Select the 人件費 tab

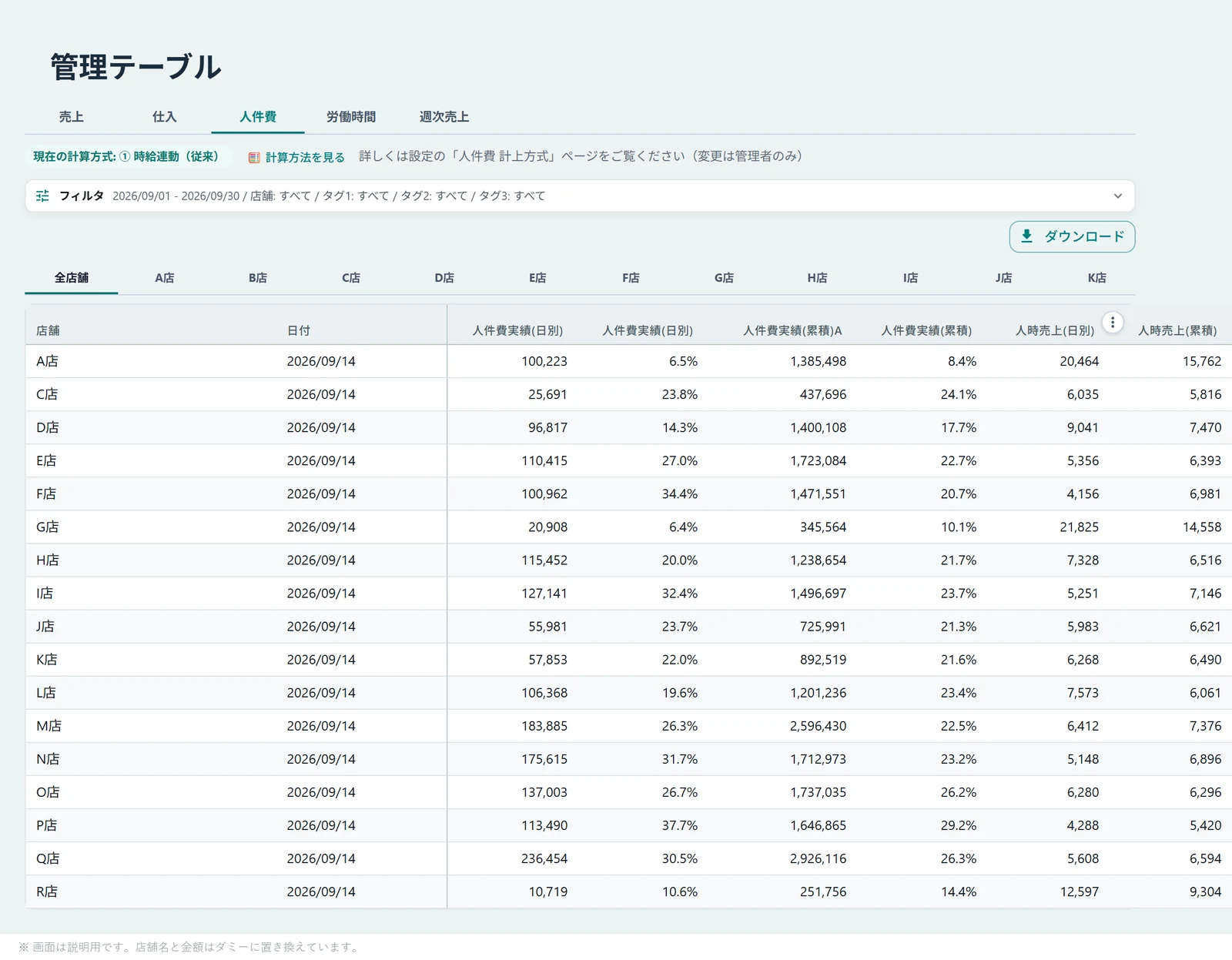point(258,117)
